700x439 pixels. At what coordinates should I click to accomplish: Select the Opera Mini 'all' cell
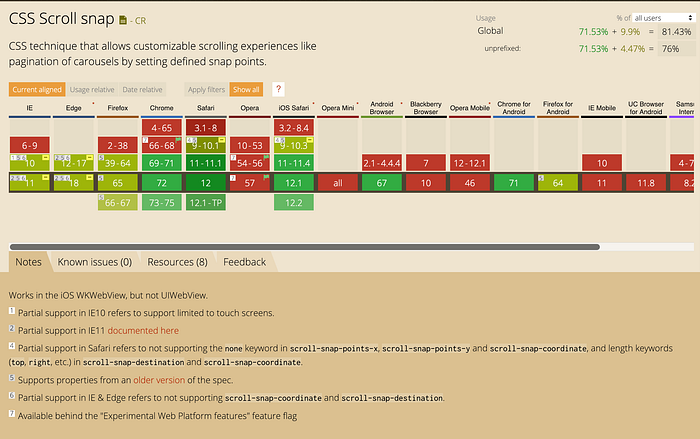(338, 183)
